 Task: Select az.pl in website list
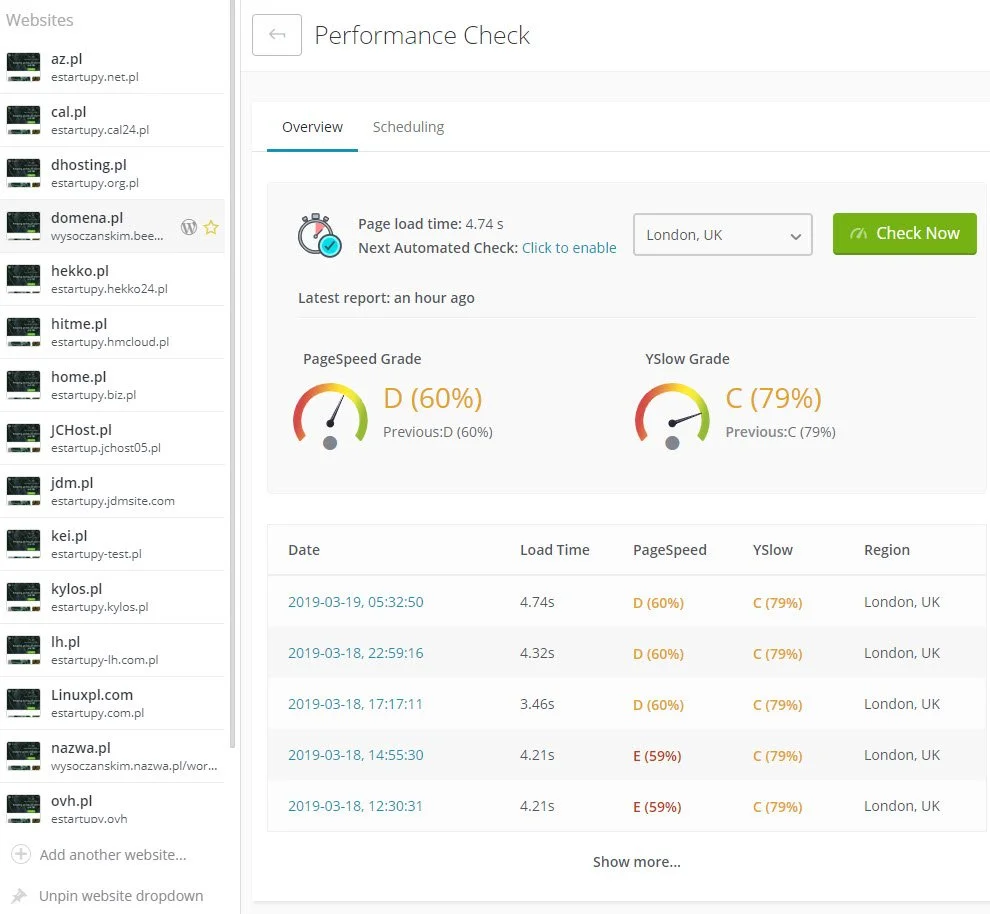[112, 67]
